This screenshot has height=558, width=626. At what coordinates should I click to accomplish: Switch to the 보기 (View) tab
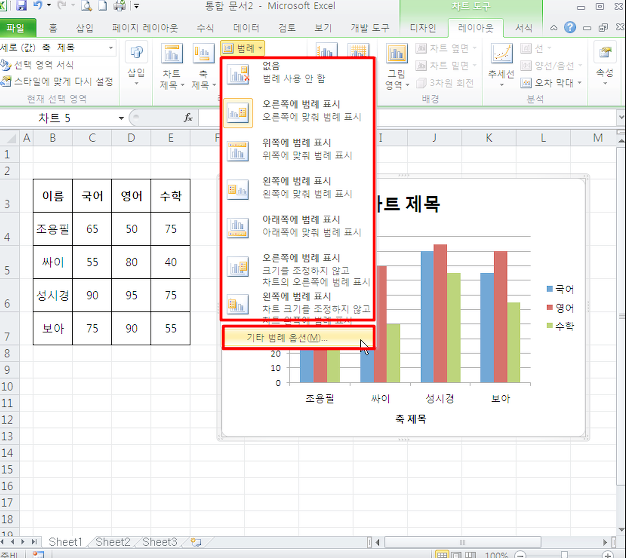323,28
